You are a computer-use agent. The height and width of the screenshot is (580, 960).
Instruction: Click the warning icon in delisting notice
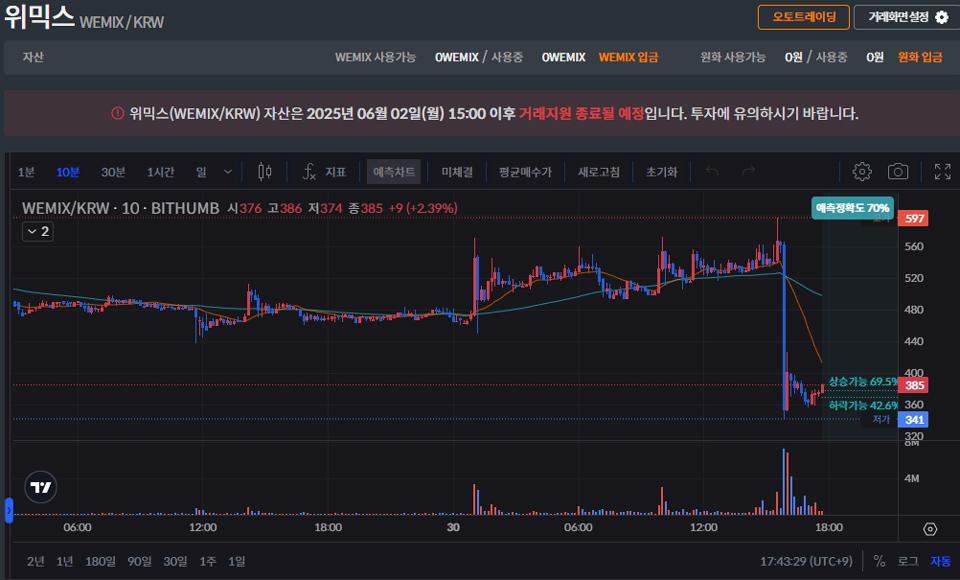(x=118, y=113)
